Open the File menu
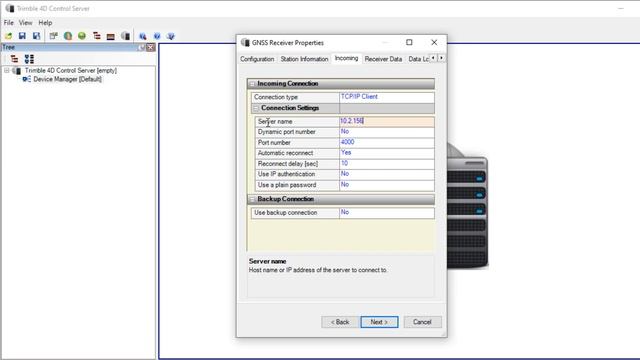 click(9, 23)
